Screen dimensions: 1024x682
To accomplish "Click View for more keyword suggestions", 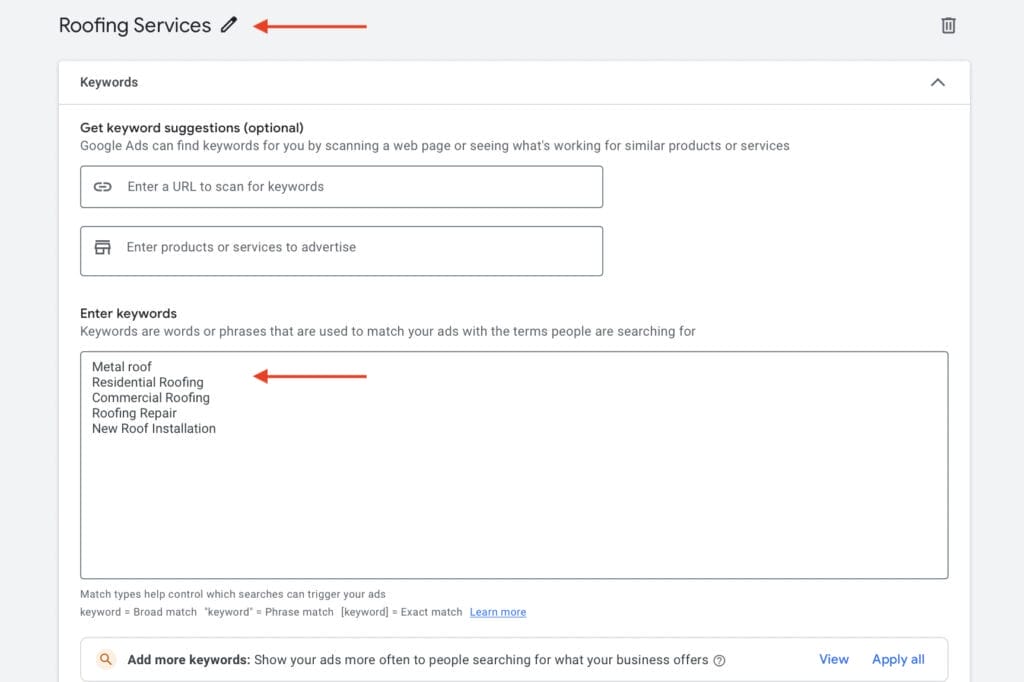I will click(x=833, y=660).
